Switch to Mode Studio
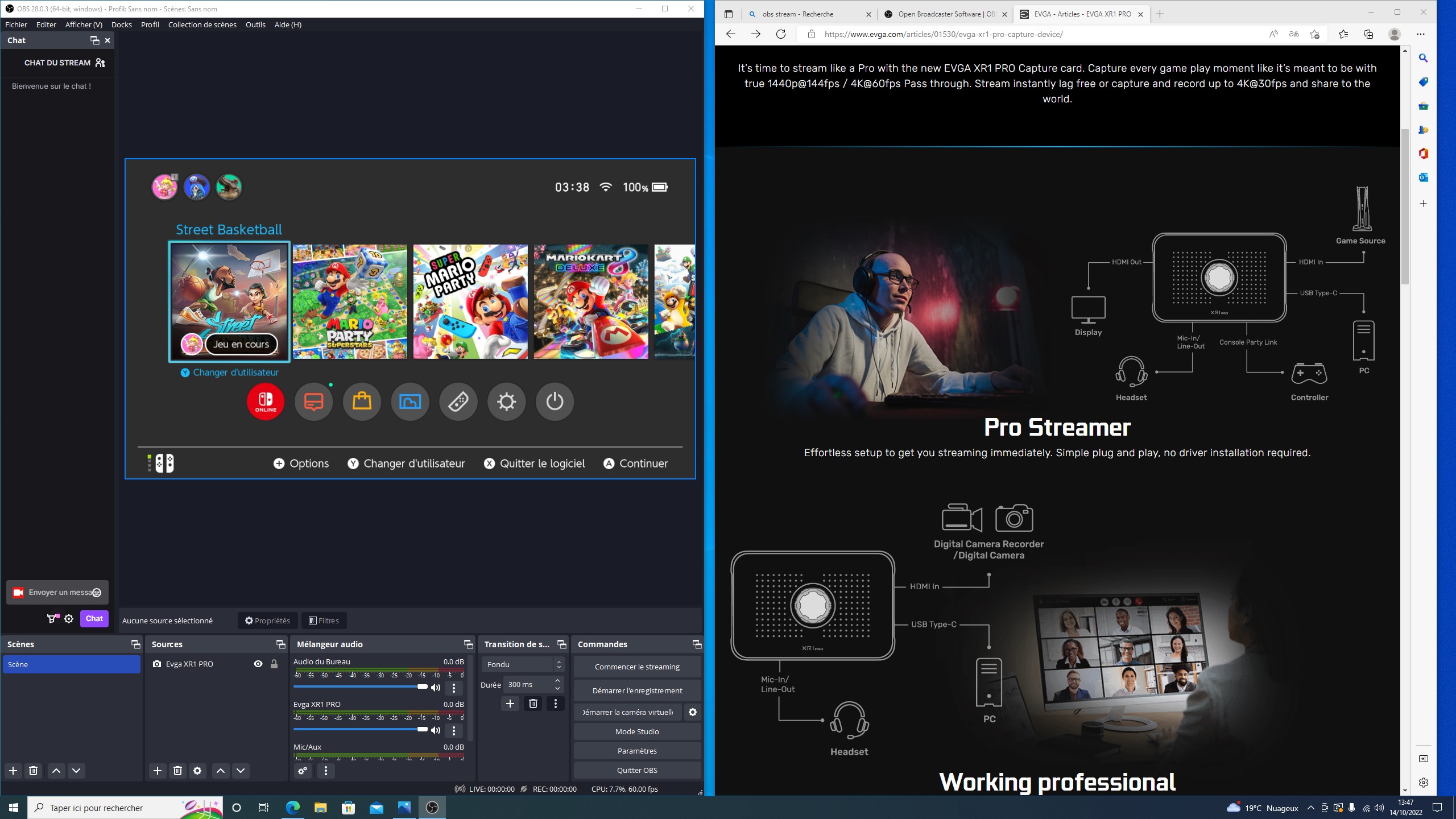 (x=637, y=731)
